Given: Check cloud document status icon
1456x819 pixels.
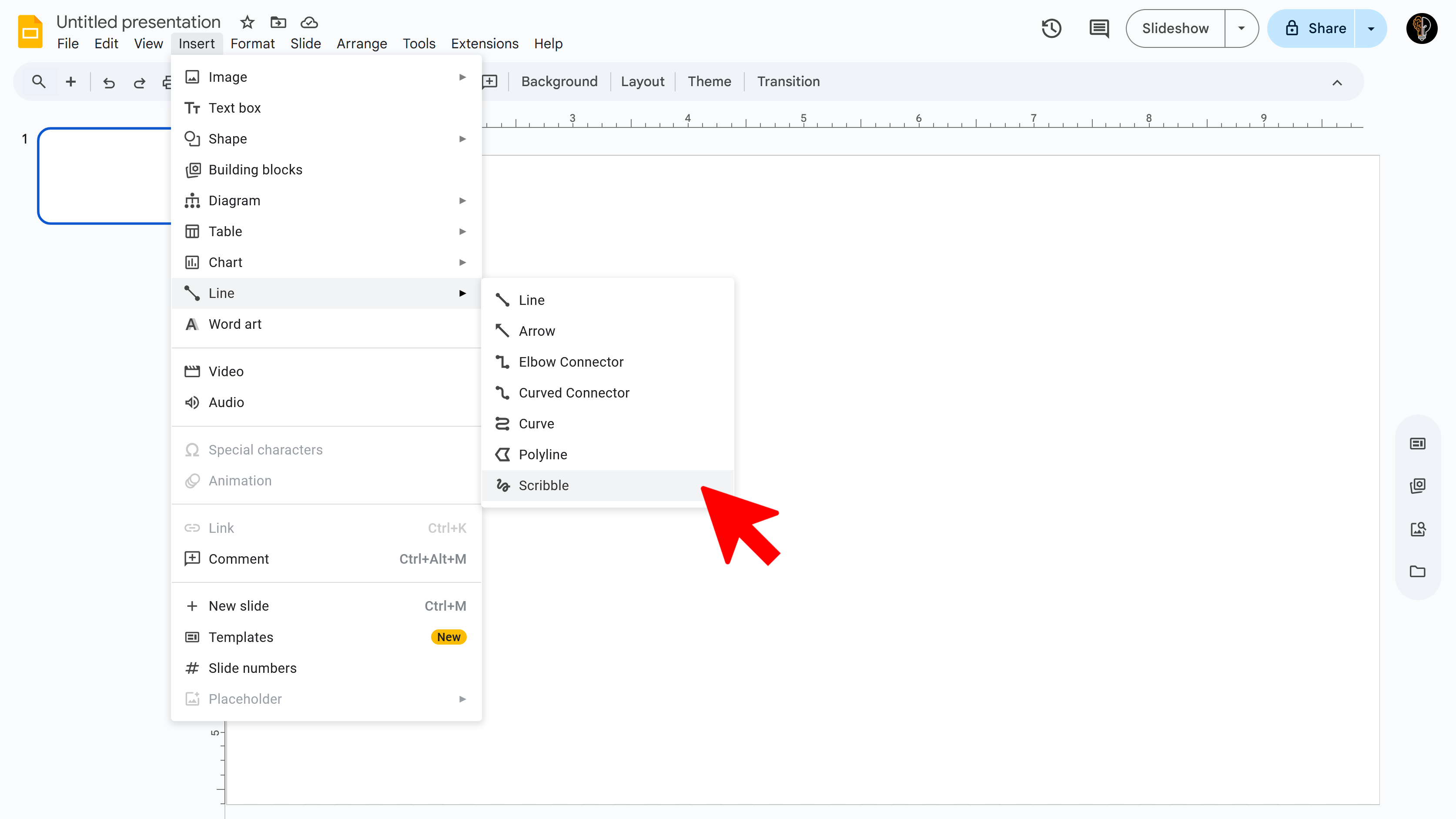Looking at the screenshot, I should 309,22.
